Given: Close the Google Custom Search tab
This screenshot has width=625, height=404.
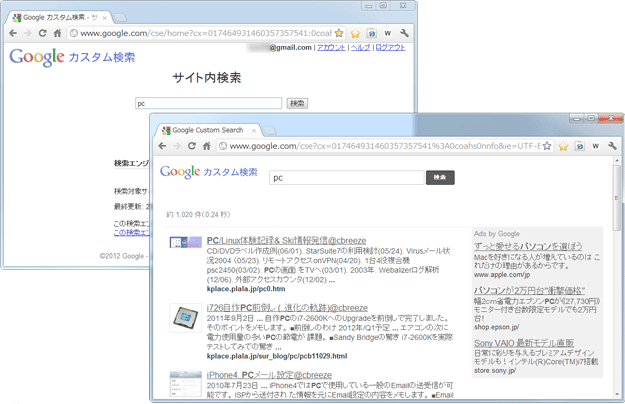Looking at the screenshot, I should [x=254, y=131].
